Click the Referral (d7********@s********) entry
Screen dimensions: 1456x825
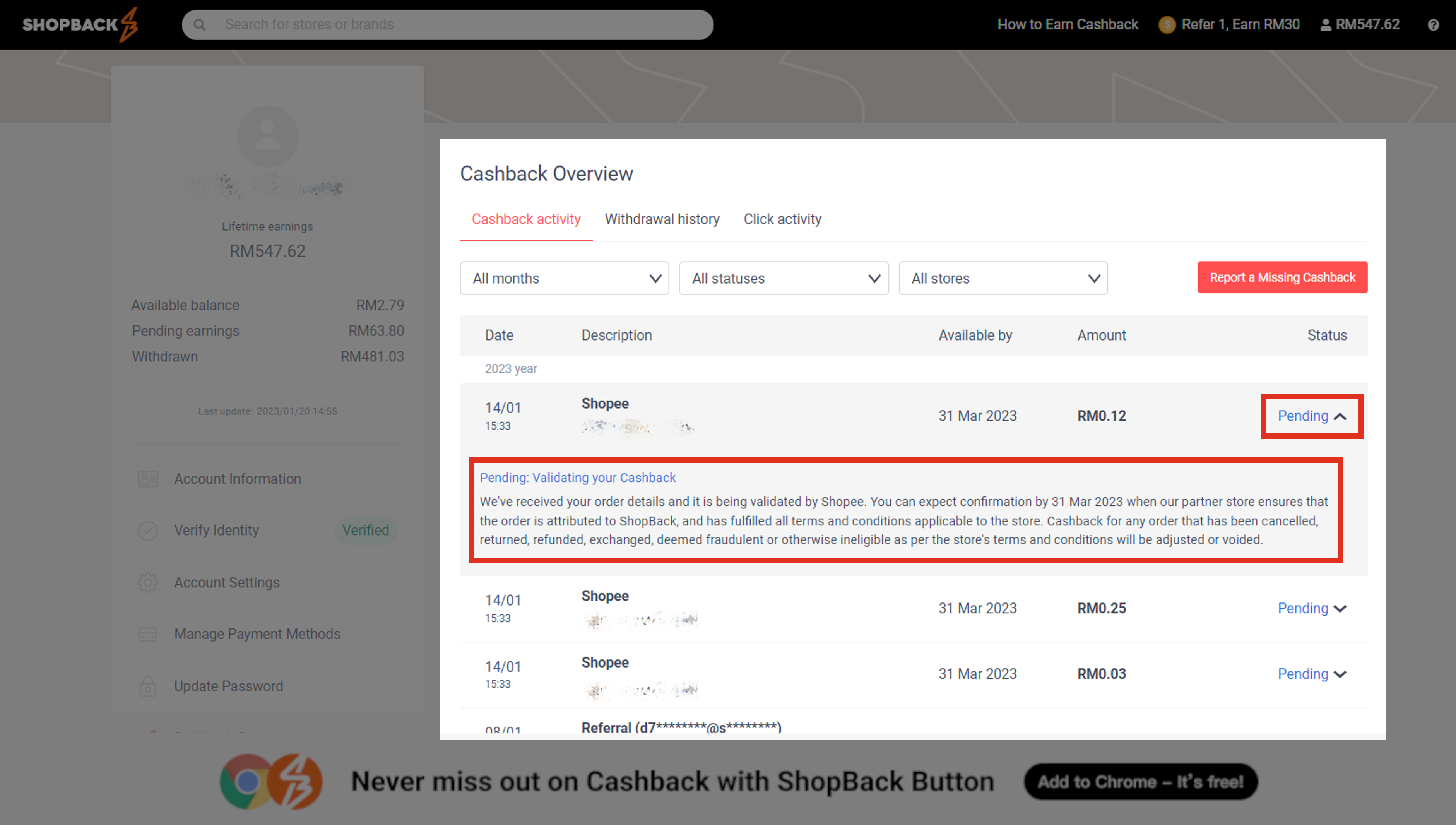tap(681, 727)
